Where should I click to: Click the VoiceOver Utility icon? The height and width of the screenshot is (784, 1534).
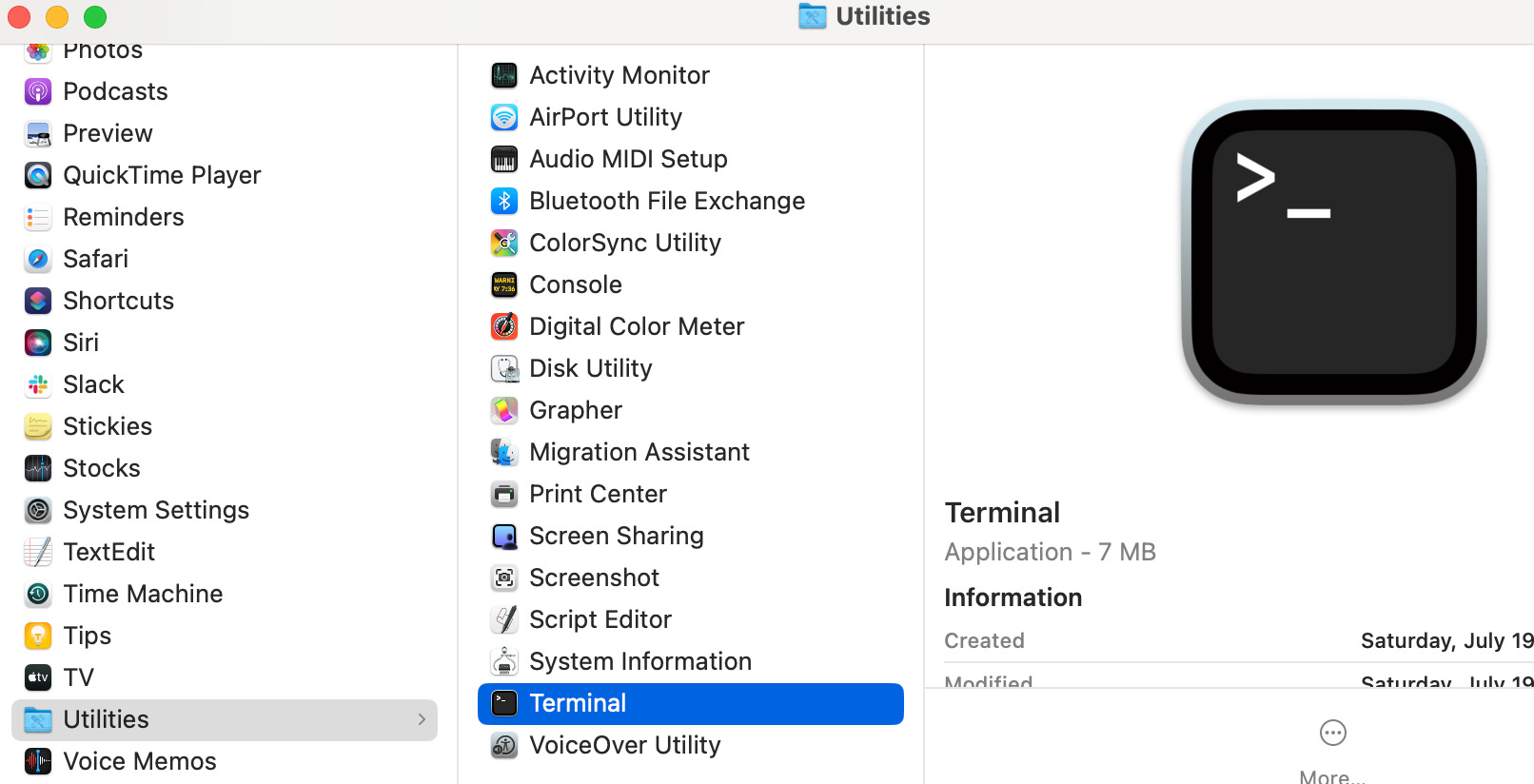coord(504,745)
